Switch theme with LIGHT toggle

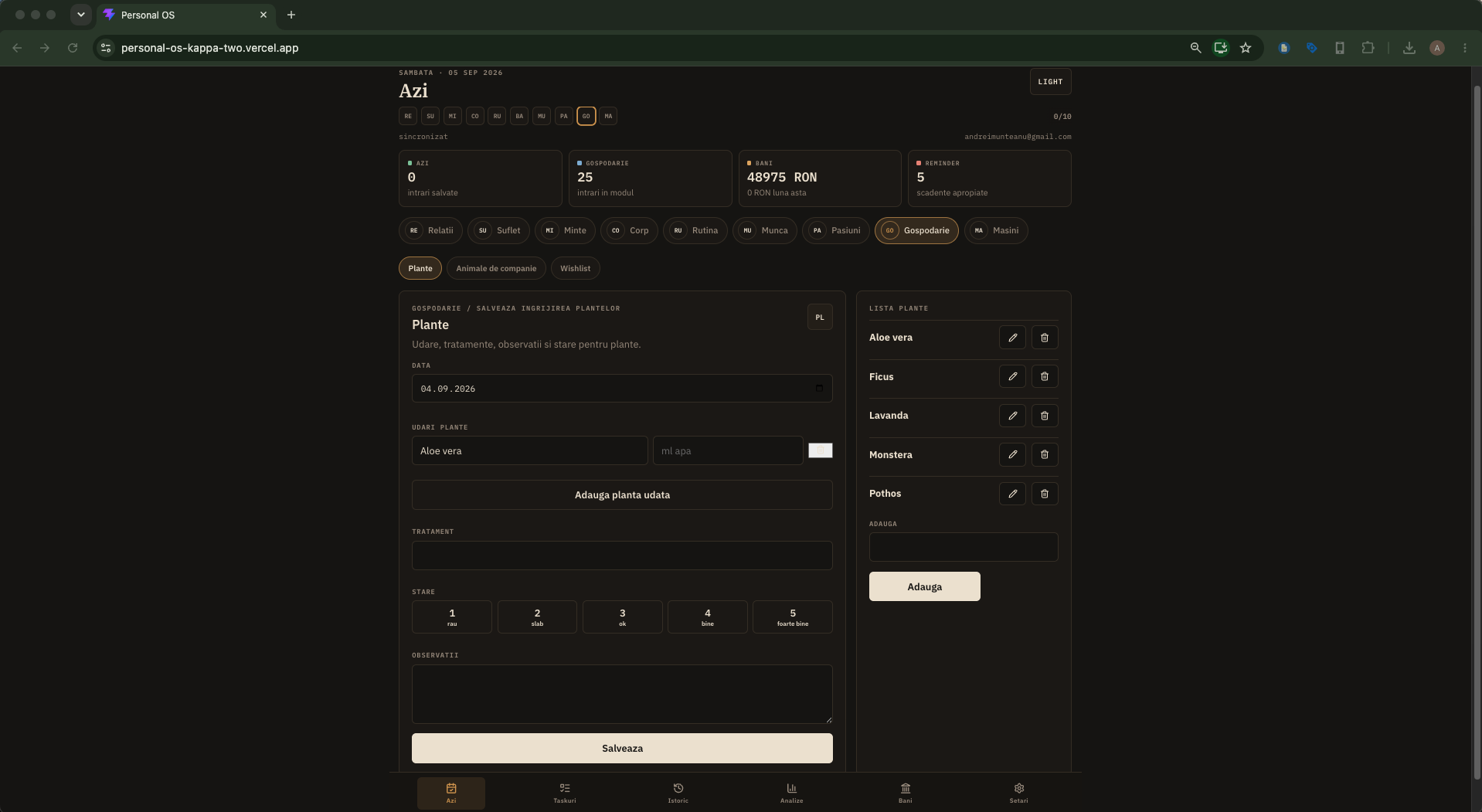(1050, 82)
